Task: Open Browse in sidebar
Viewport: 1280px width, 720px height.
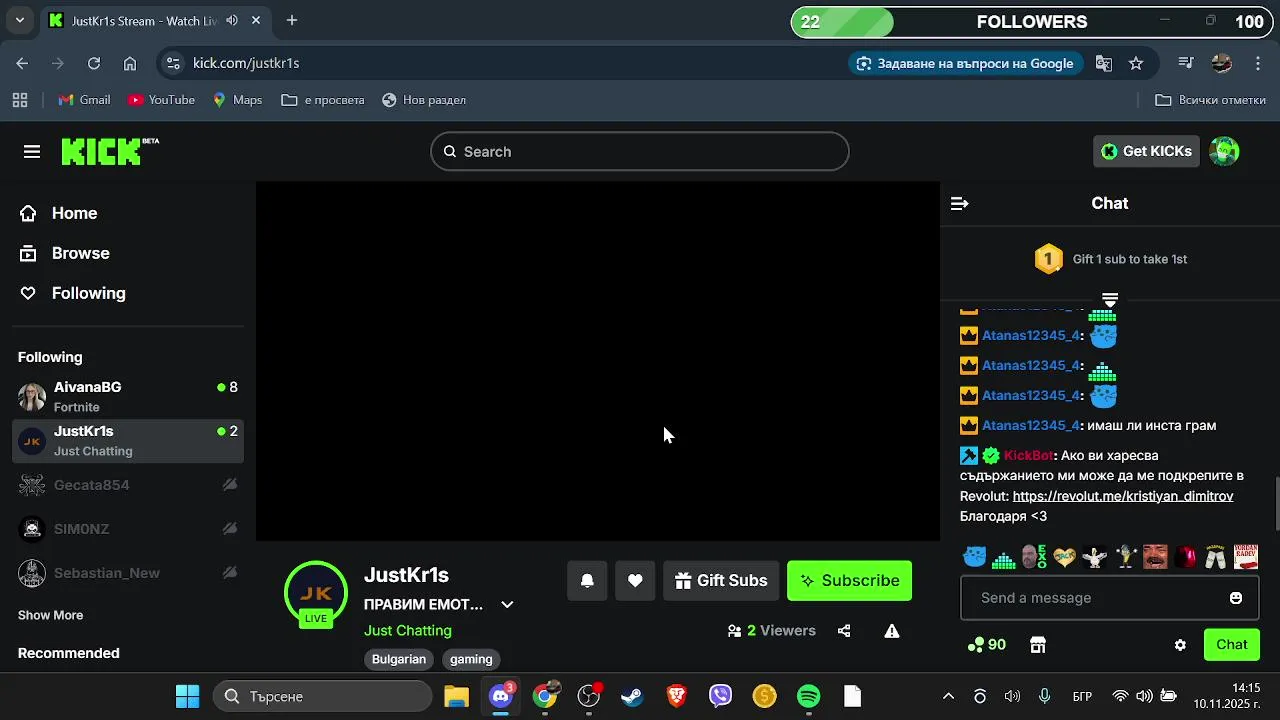Action: [x=66, y=253]
